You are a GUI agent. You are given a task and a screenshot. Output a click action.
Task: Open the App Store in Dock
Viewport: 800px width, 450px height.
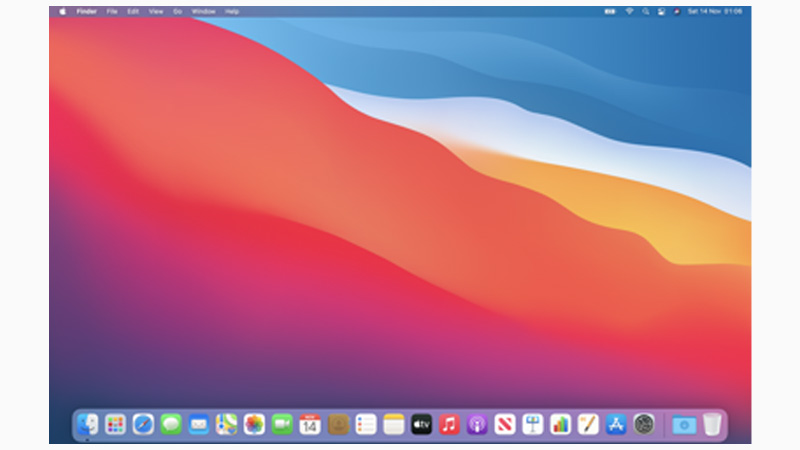616,424
